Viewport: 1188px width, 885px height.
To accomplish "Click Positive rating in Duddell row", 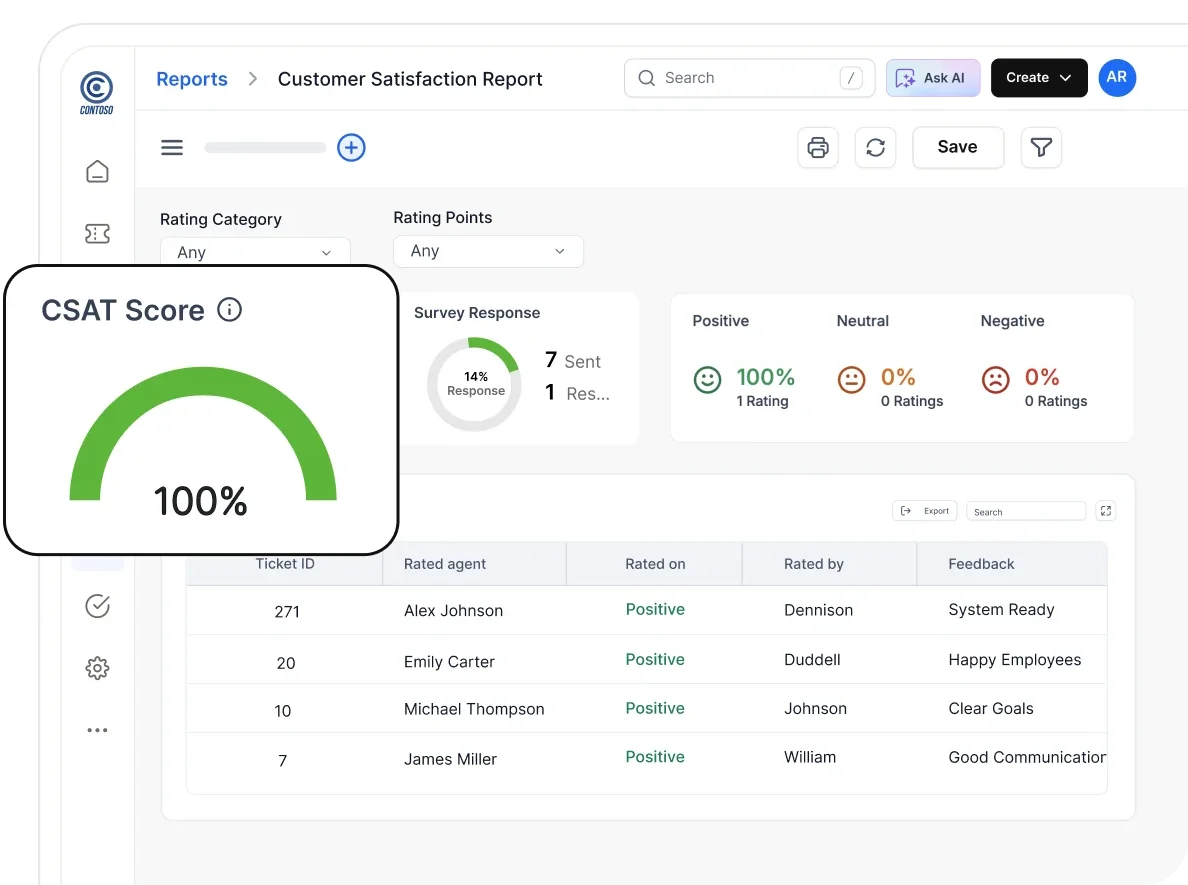I will point(655,659).
